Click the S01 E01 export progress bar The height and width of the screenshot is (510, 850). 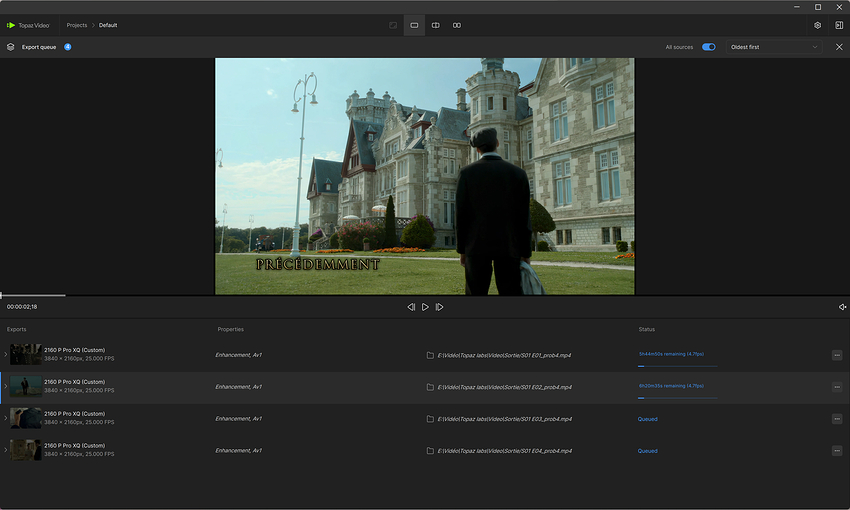coord(678,366)
